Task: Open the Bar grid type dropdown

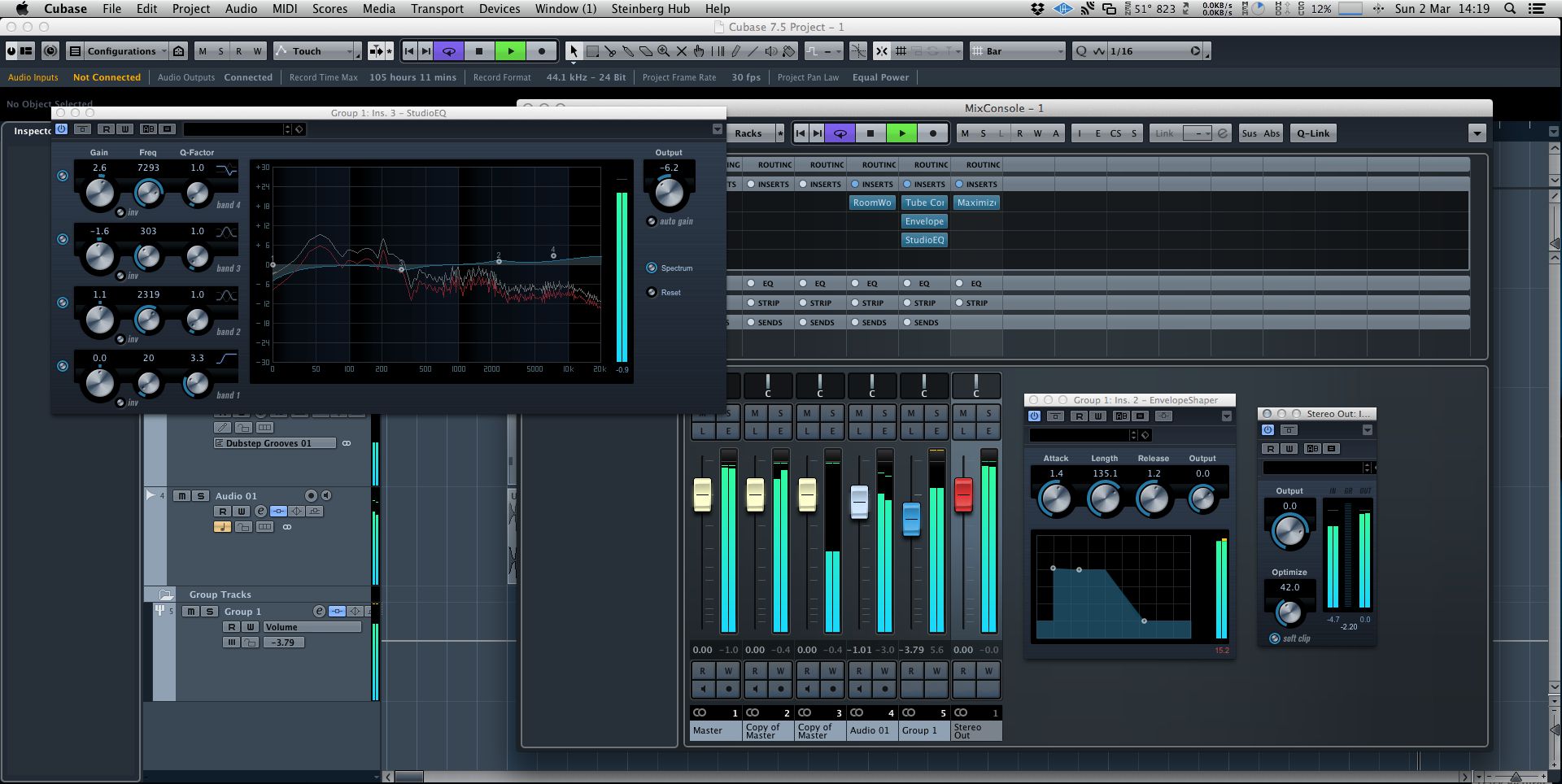Action: 1017,51
